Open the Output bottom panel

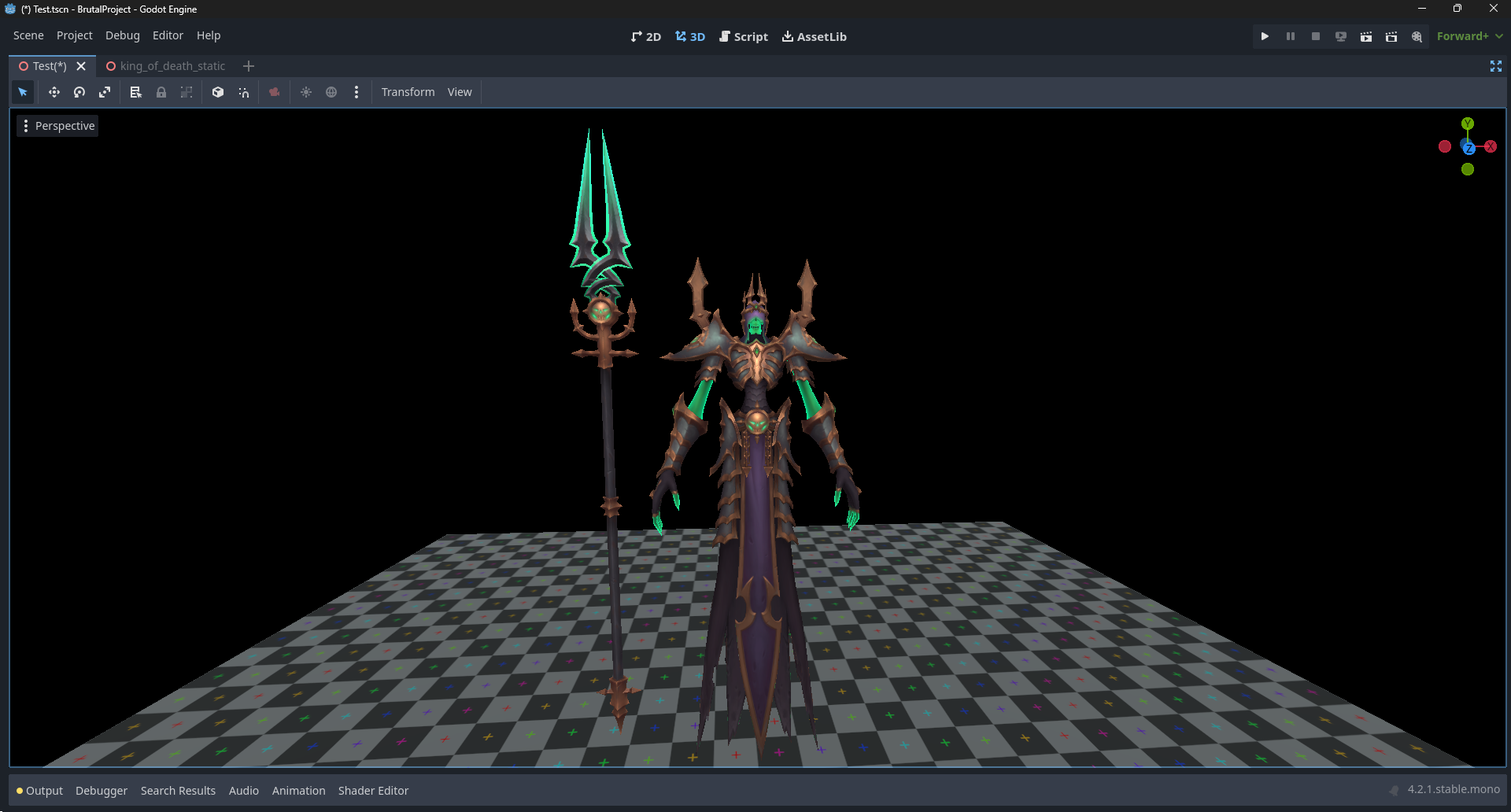[39, 791]
